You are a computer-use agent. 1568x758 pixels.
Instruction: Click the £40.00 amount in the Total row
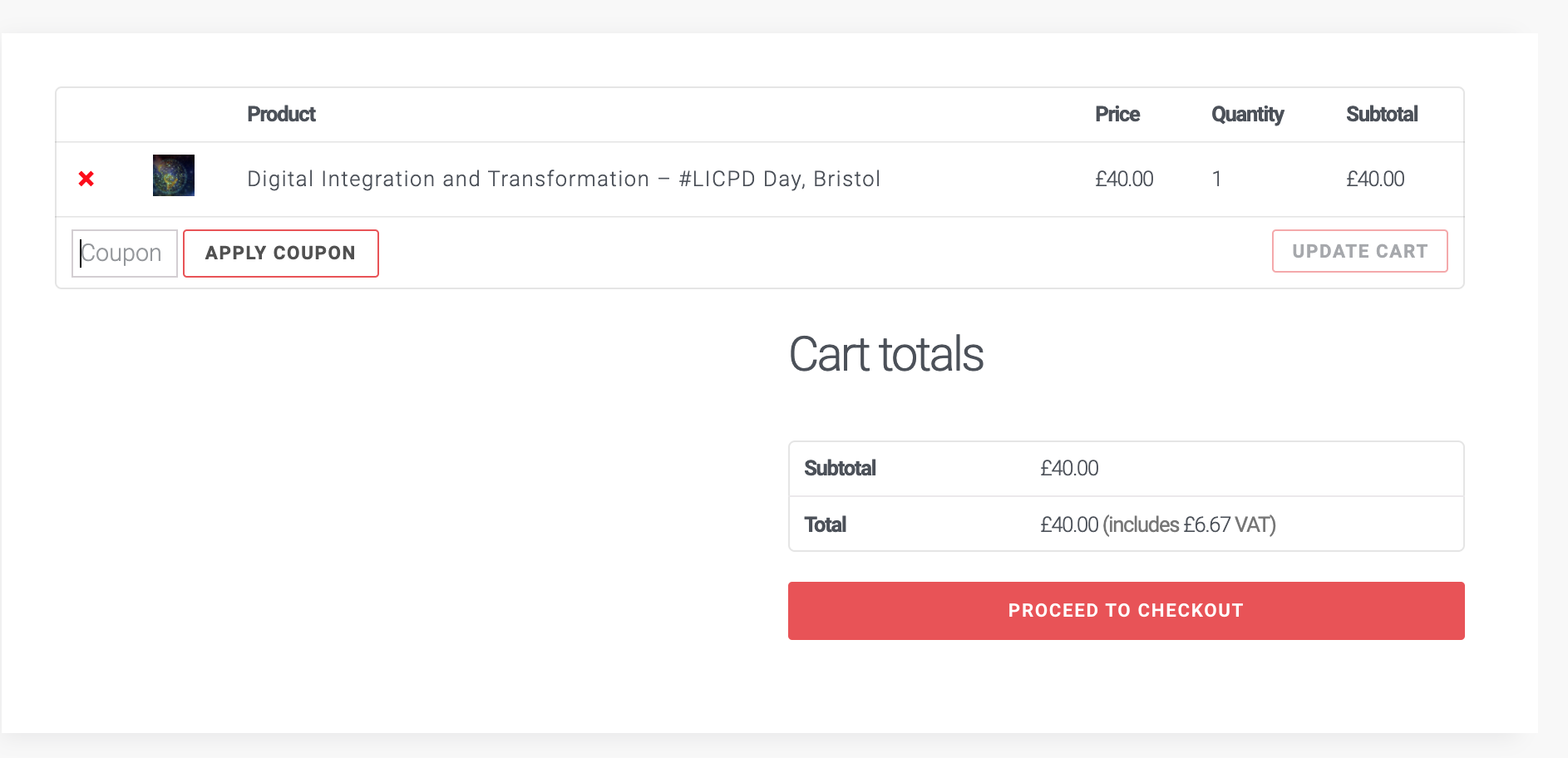click(1069, 525)
